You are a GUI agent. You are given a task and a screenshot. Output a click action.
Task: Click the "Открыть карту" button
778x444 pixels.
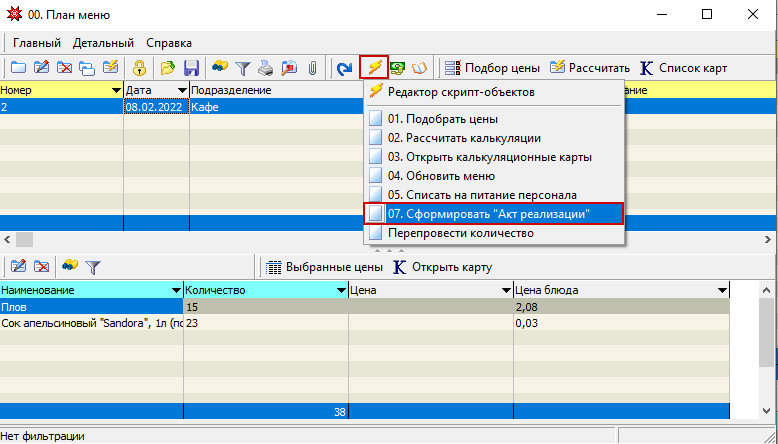click(x=440, y=267)
